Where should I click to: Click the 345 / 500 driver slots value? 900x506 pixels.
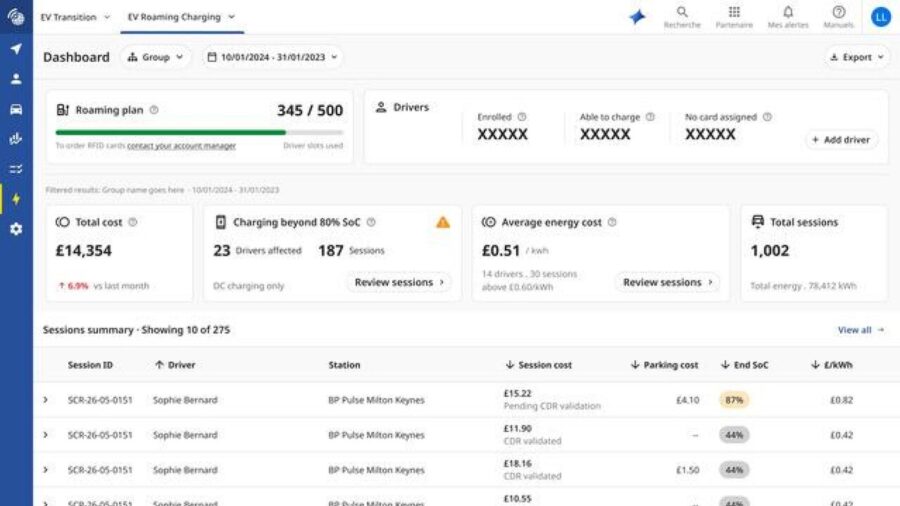310,110
